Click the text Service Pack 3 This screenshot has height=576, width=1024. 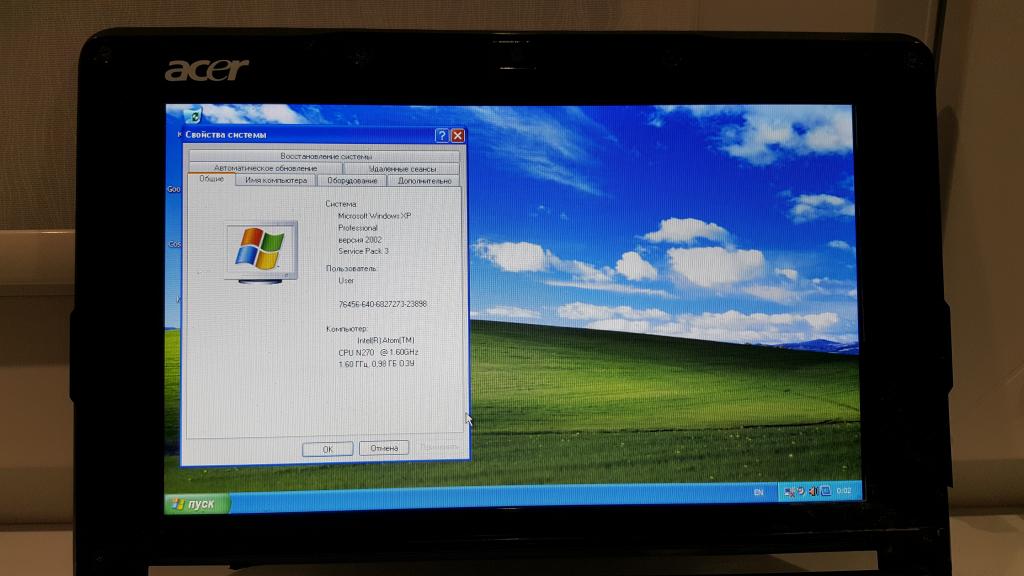pyautogui.click(x=363, y=251)
